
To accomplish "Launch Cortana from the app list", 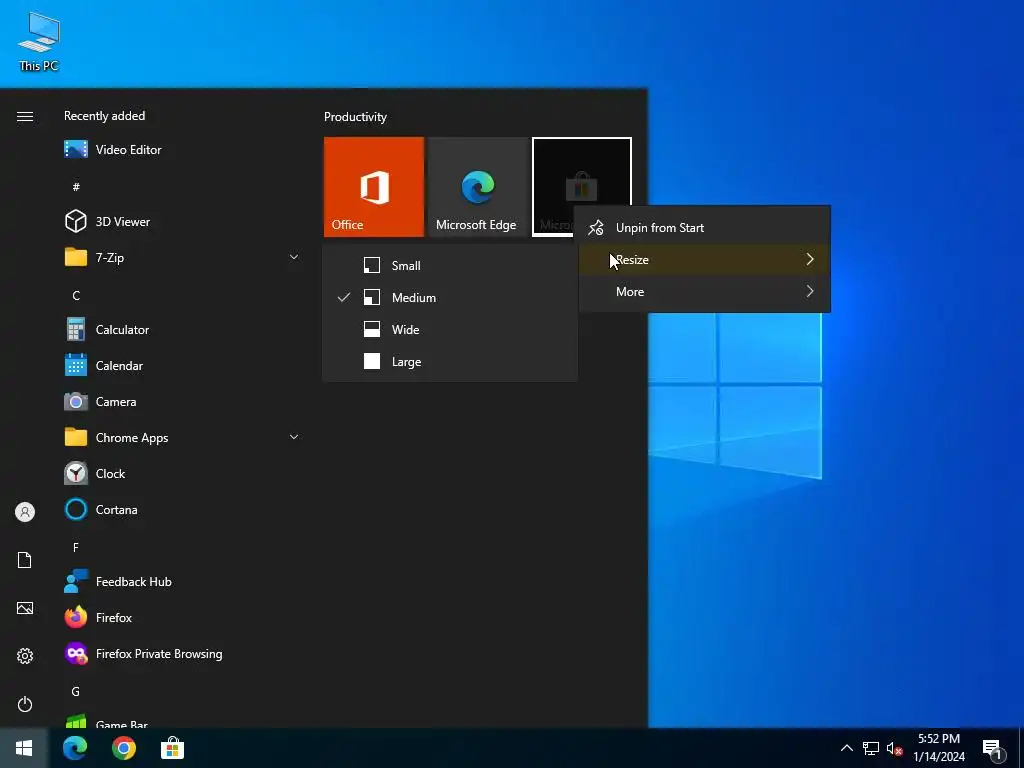I will click(x=182, y=509).
